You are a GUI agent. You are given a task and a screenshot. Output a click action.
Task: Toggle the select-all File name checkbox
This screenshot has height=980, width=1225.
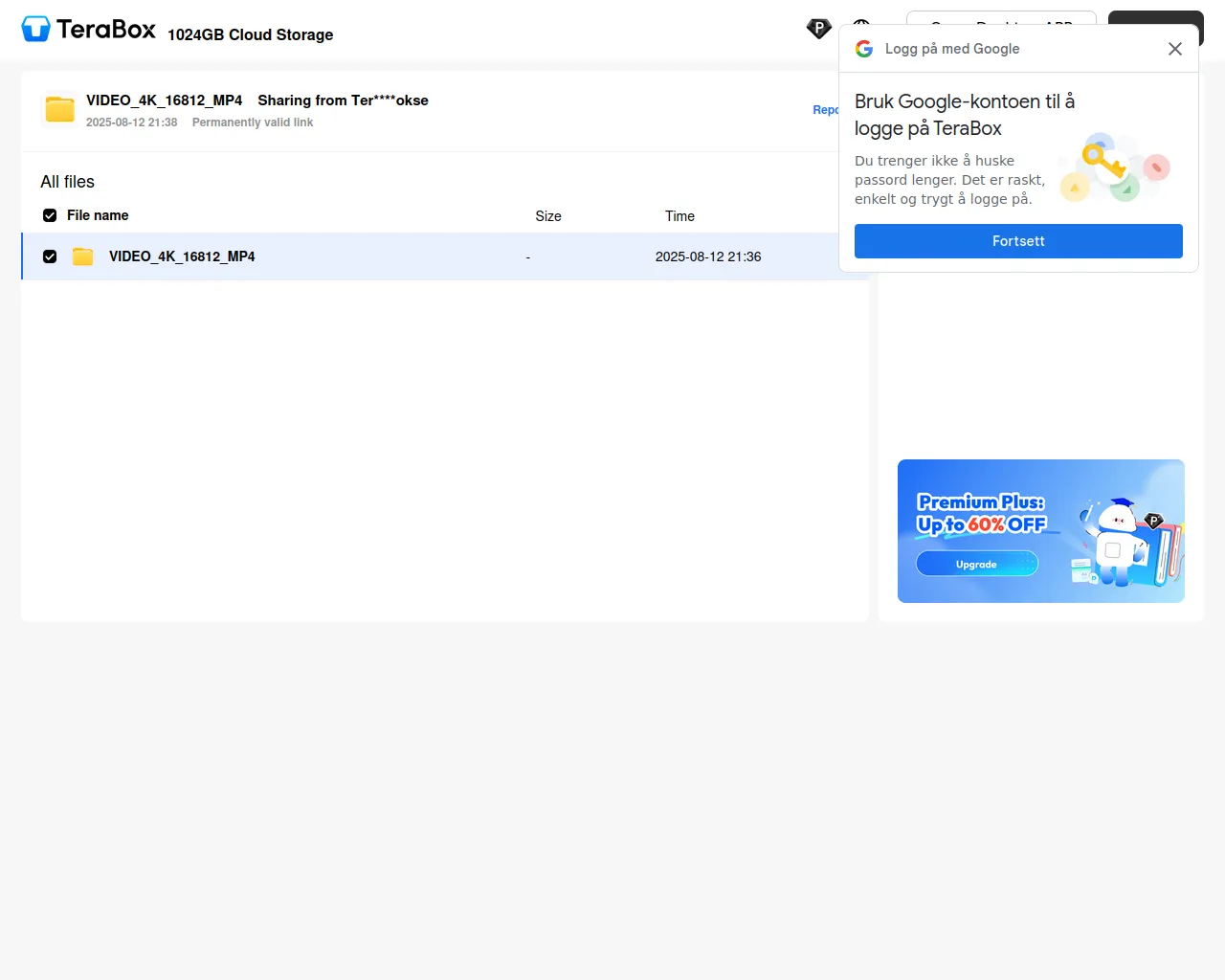50,215
